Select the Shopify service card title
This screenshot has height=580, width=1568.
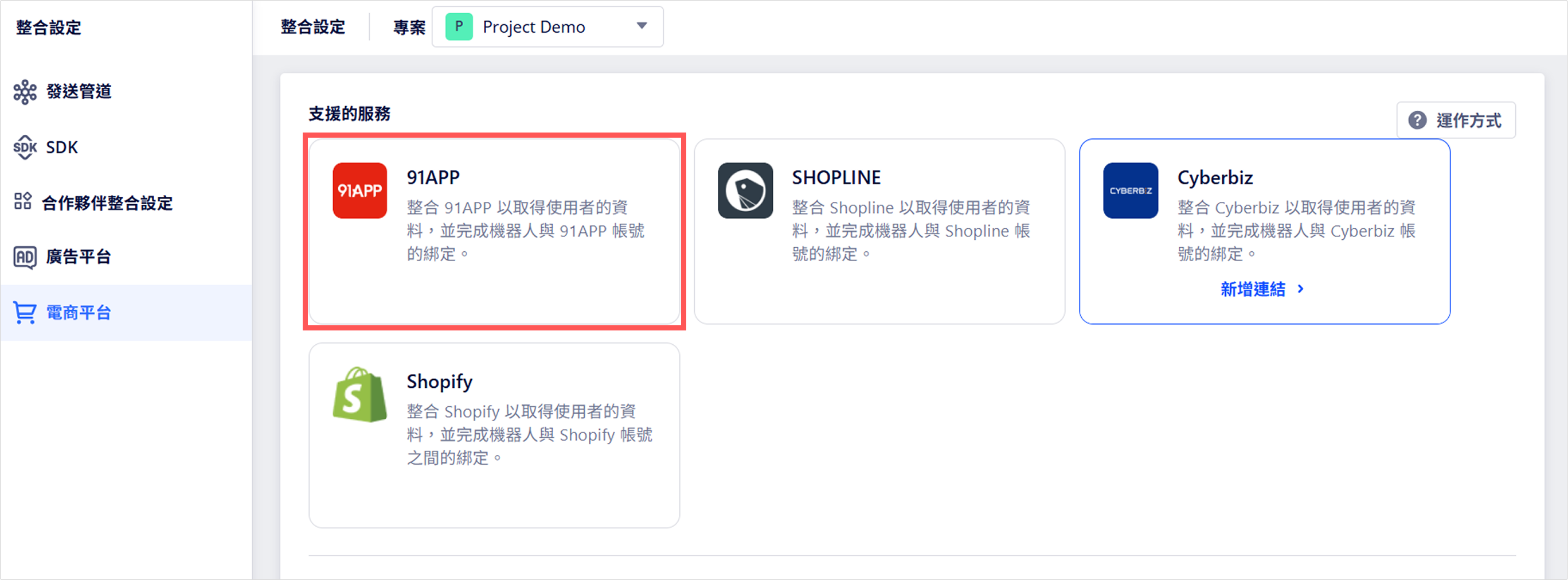coord(440,382)
